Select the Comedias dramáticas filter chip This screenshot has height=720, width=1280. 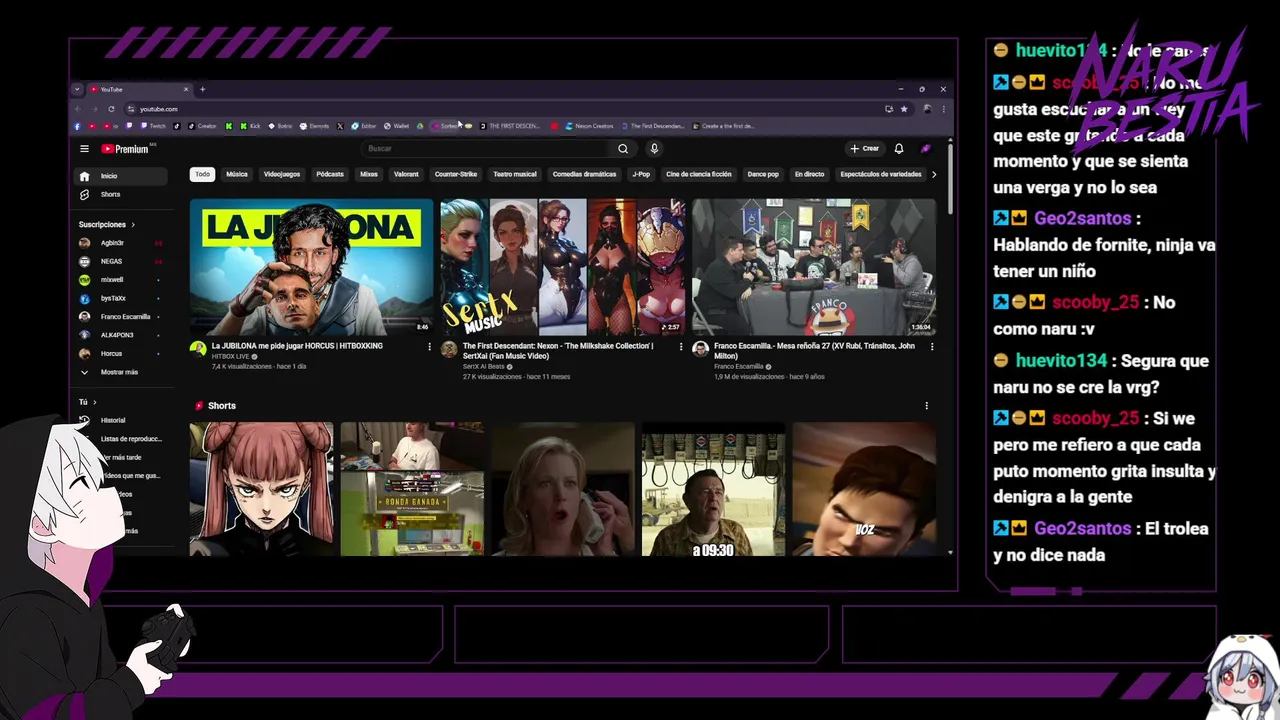coord(585,174)
